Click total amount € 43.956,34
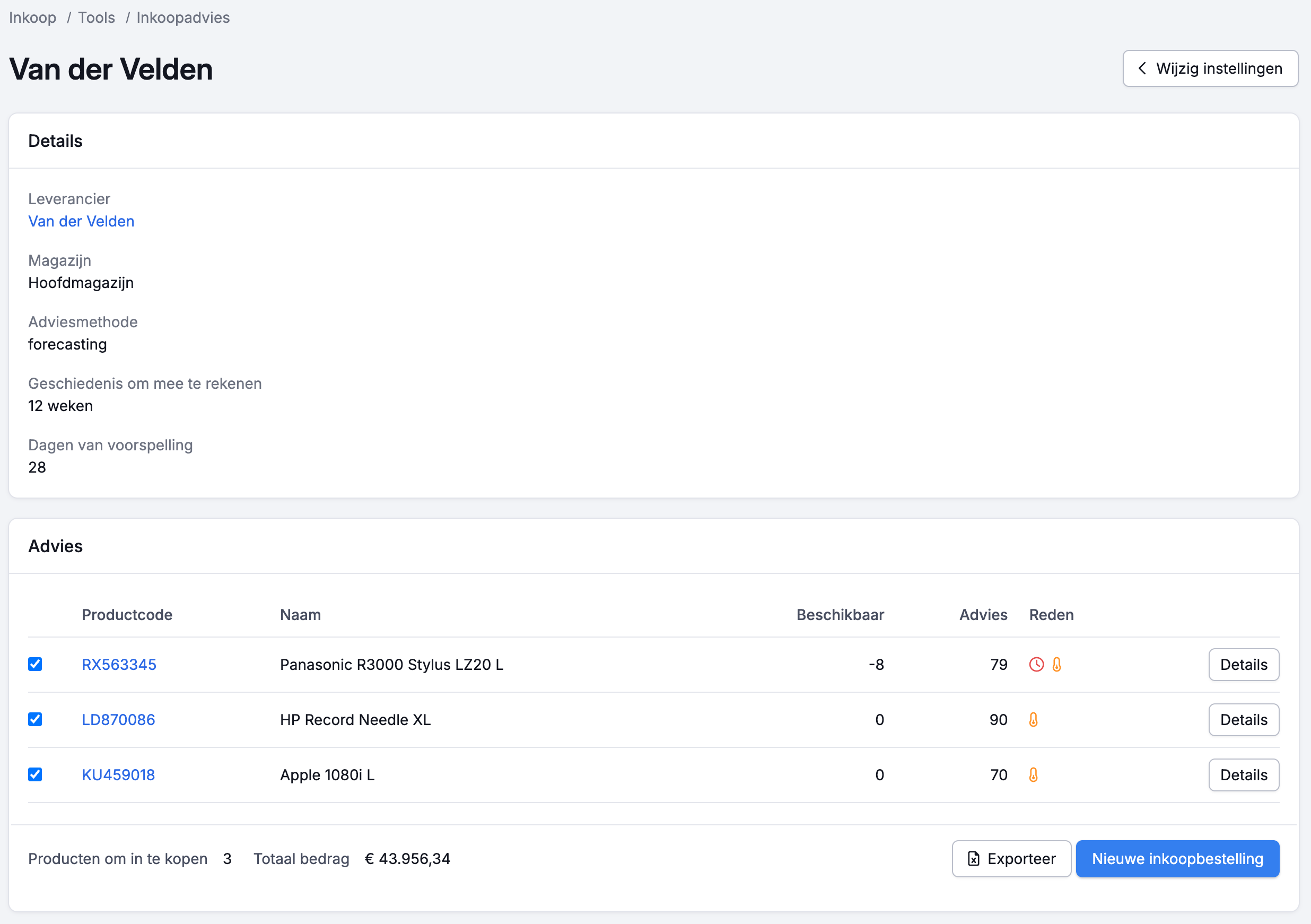 click(408, 859)
